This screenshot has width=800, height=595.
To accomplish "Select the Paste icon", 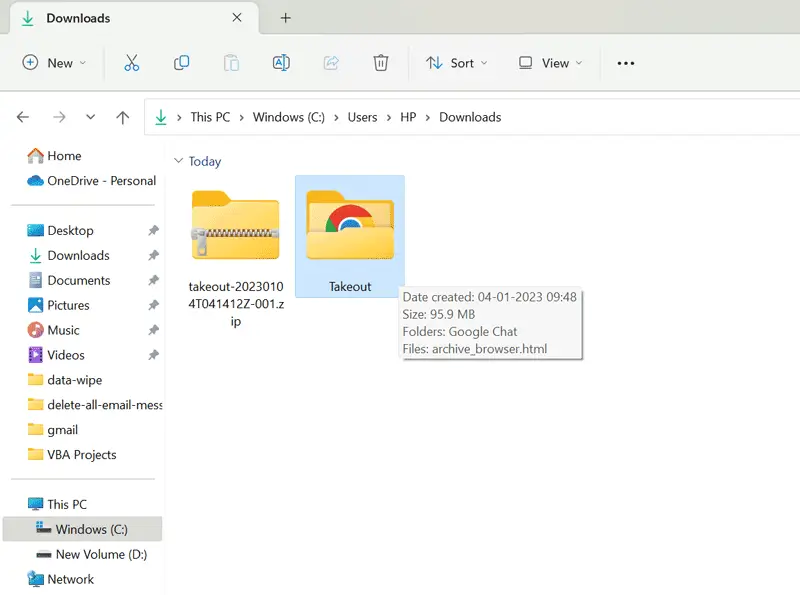I will [231, 62].
